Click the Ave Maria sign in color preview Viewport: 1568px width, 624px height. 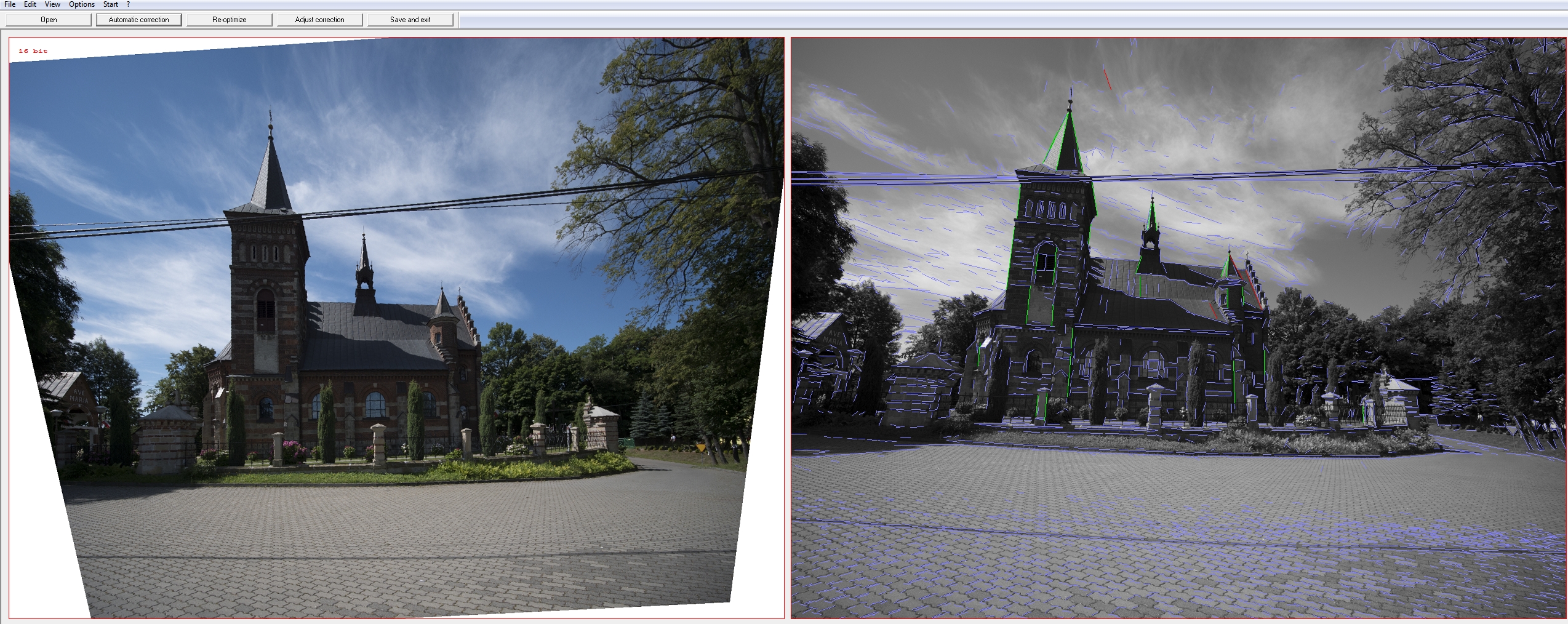pyautogui.click(x=78, y=395)
